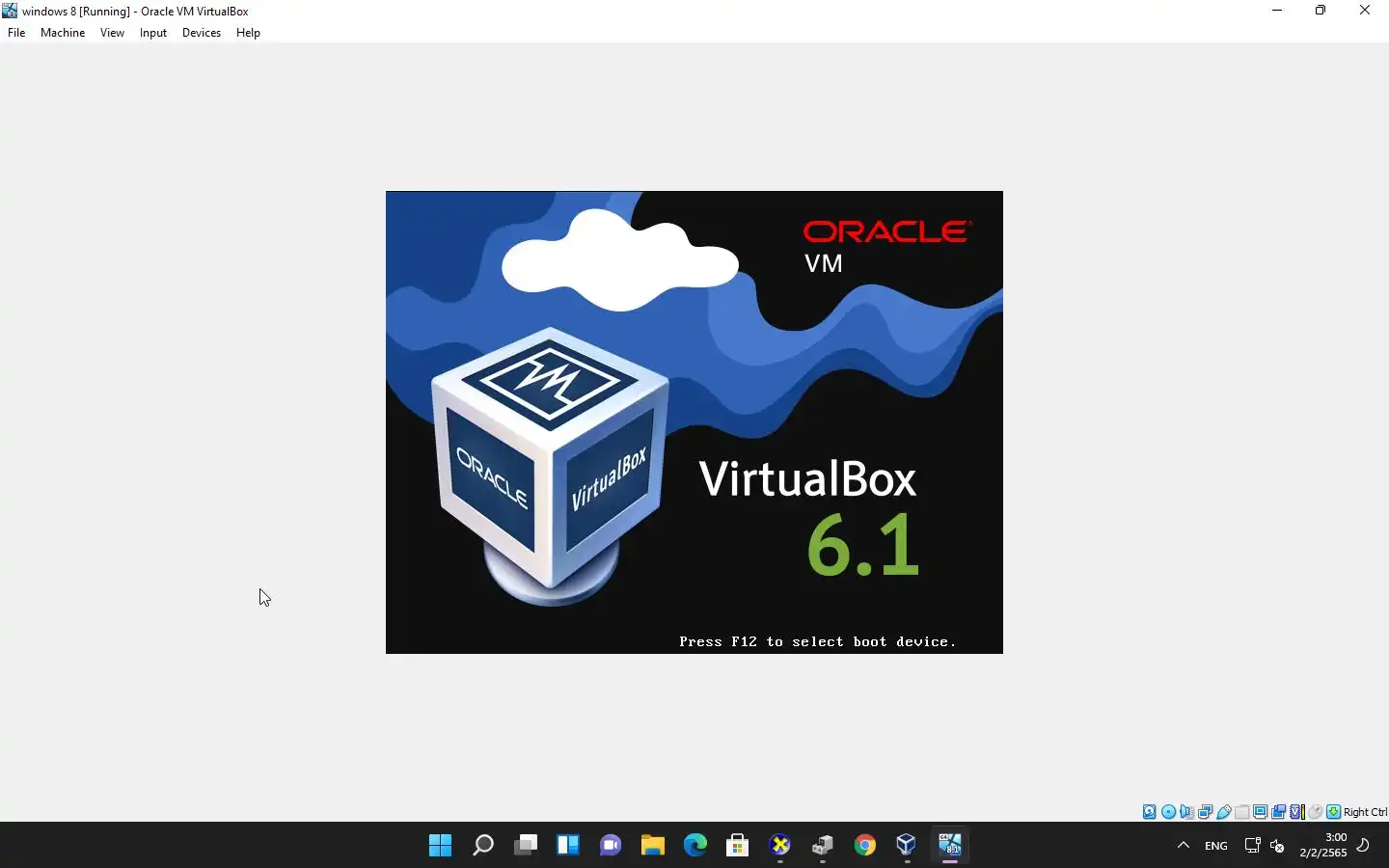Open the File menu
The width and height of the screenshot is (1389, 868).
tap(16, 33)
